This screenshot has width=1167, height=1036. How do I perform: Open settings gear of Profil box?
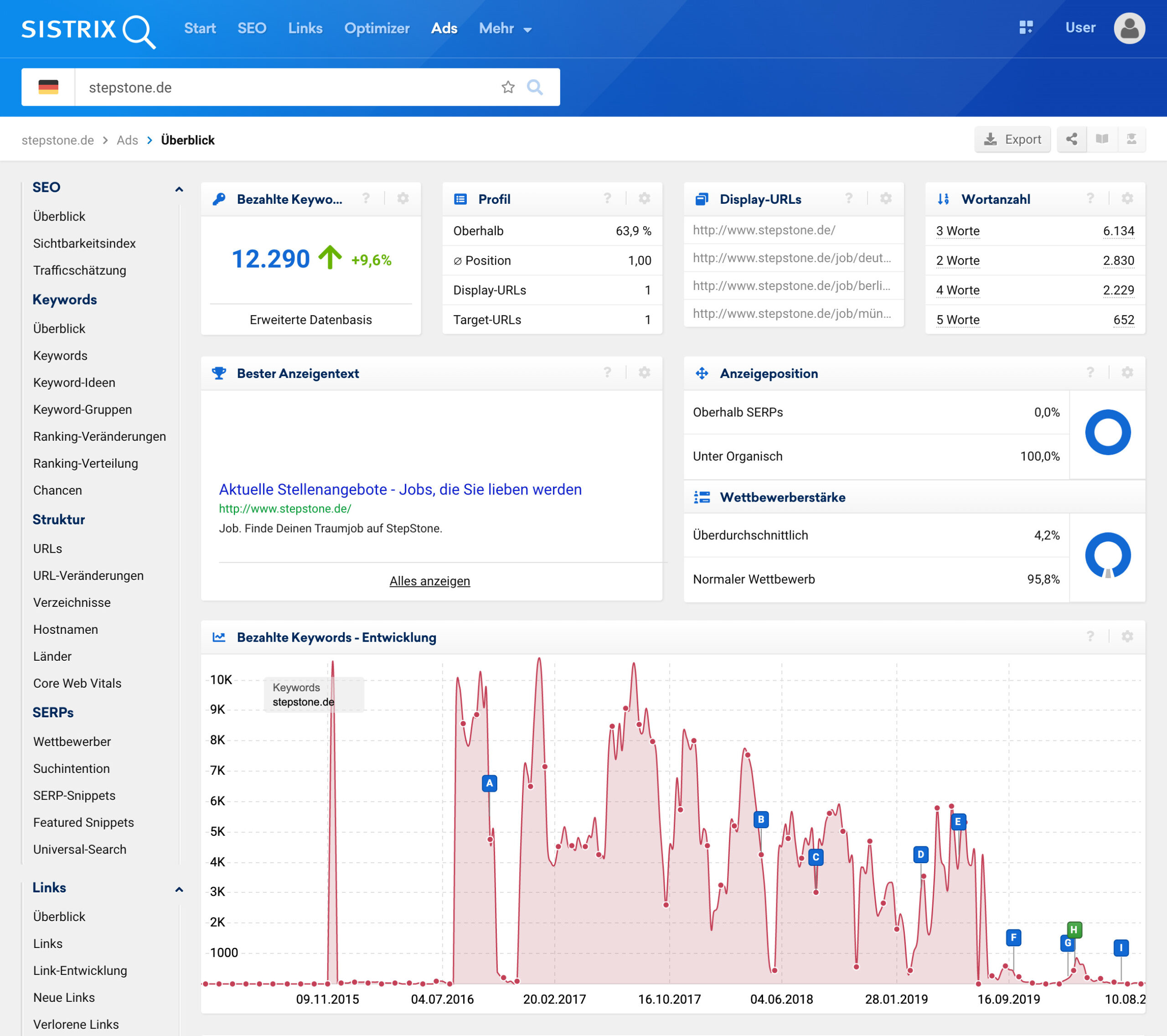click(644, 198)
